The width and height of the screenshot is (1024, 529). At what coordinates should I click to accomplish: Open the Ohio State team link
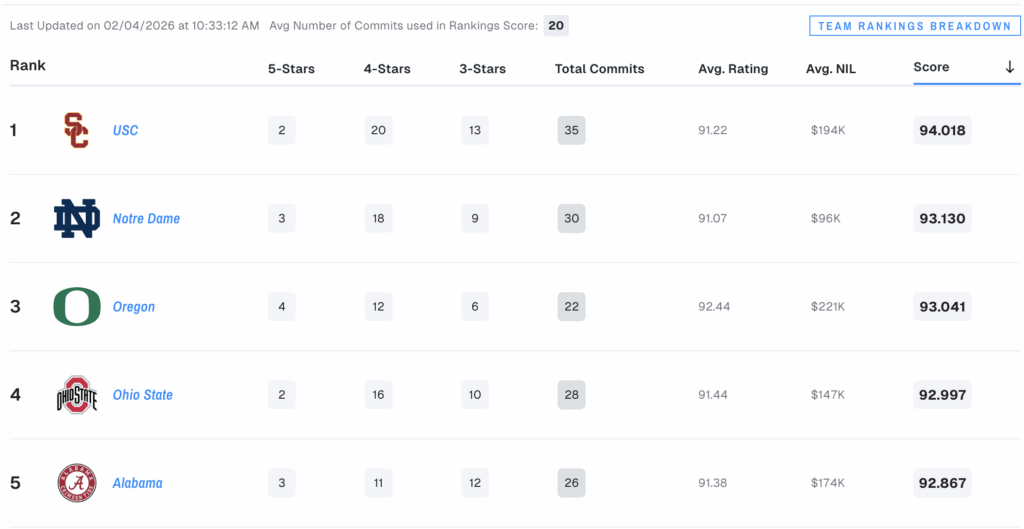[142, 395]
